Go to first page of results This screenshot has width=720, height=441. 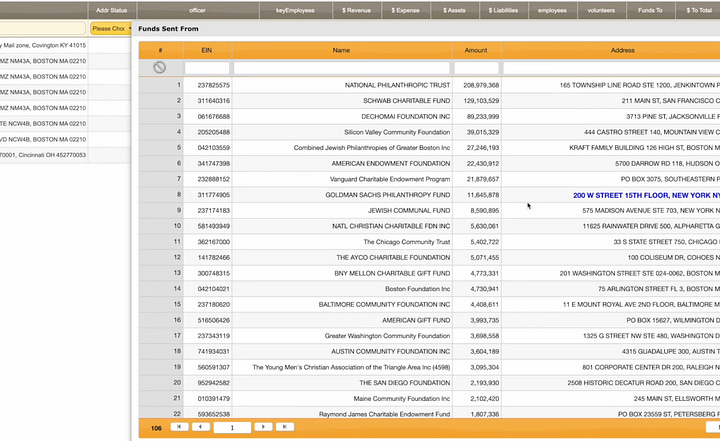tap(179, 427)
